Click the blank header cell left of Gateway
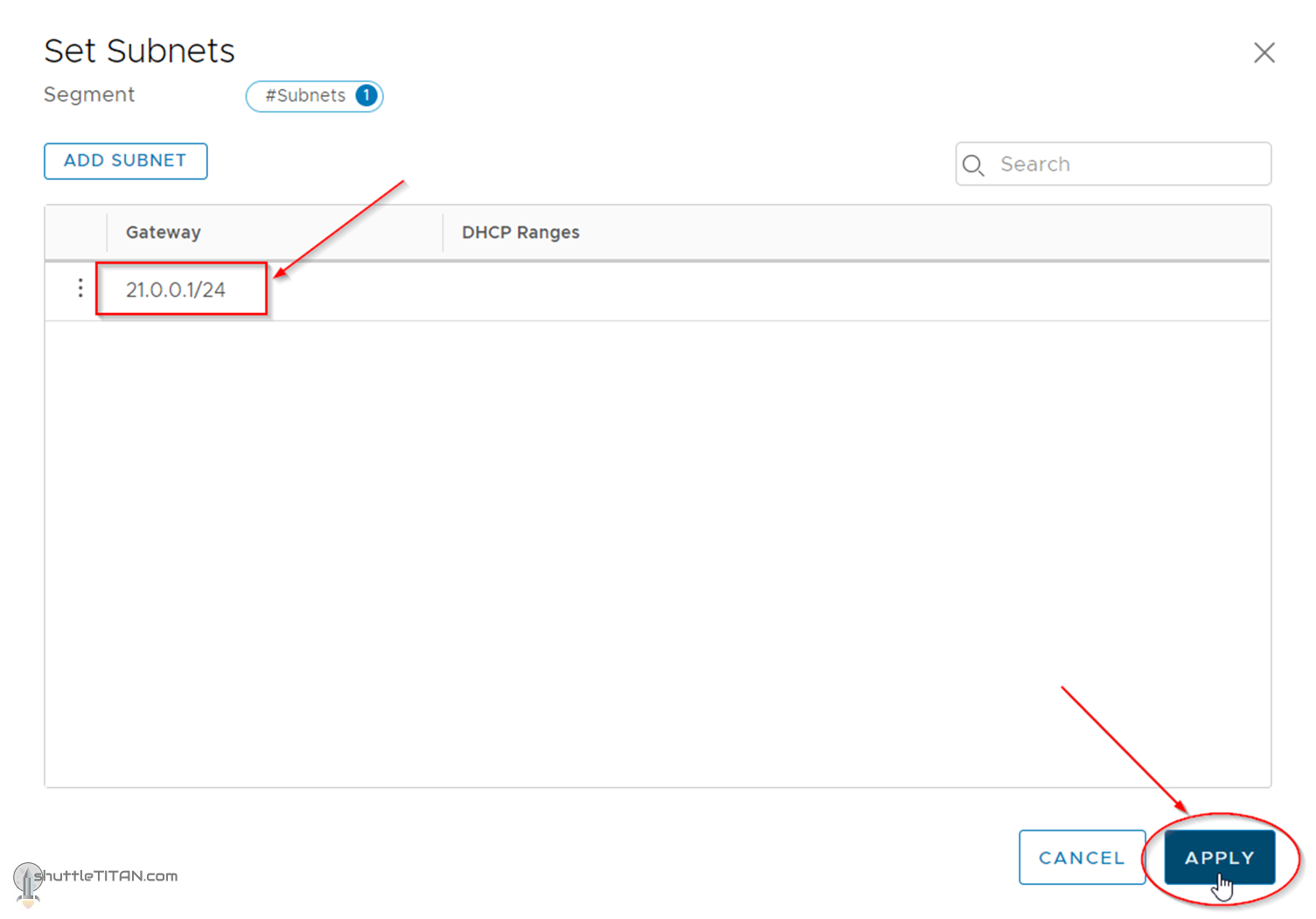1316x919 pixels. (76, 233)
